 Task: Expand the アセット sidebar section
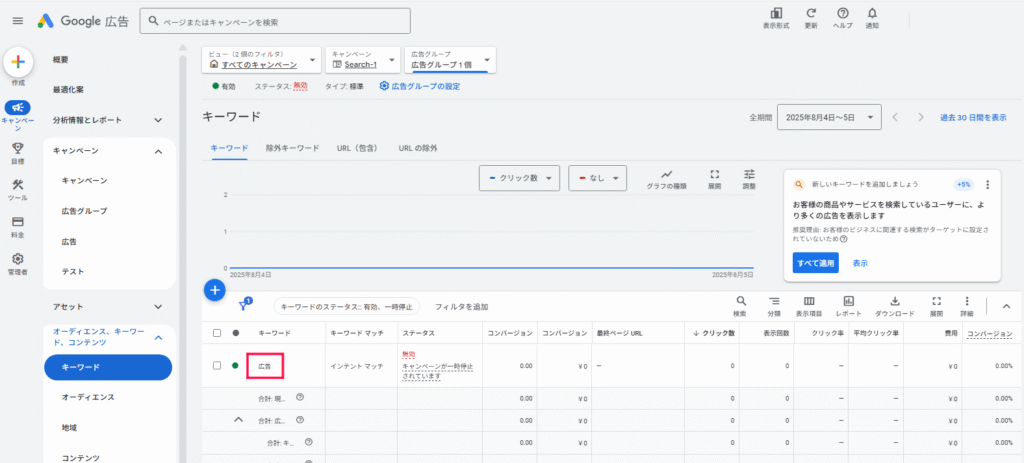click(158, 306)
